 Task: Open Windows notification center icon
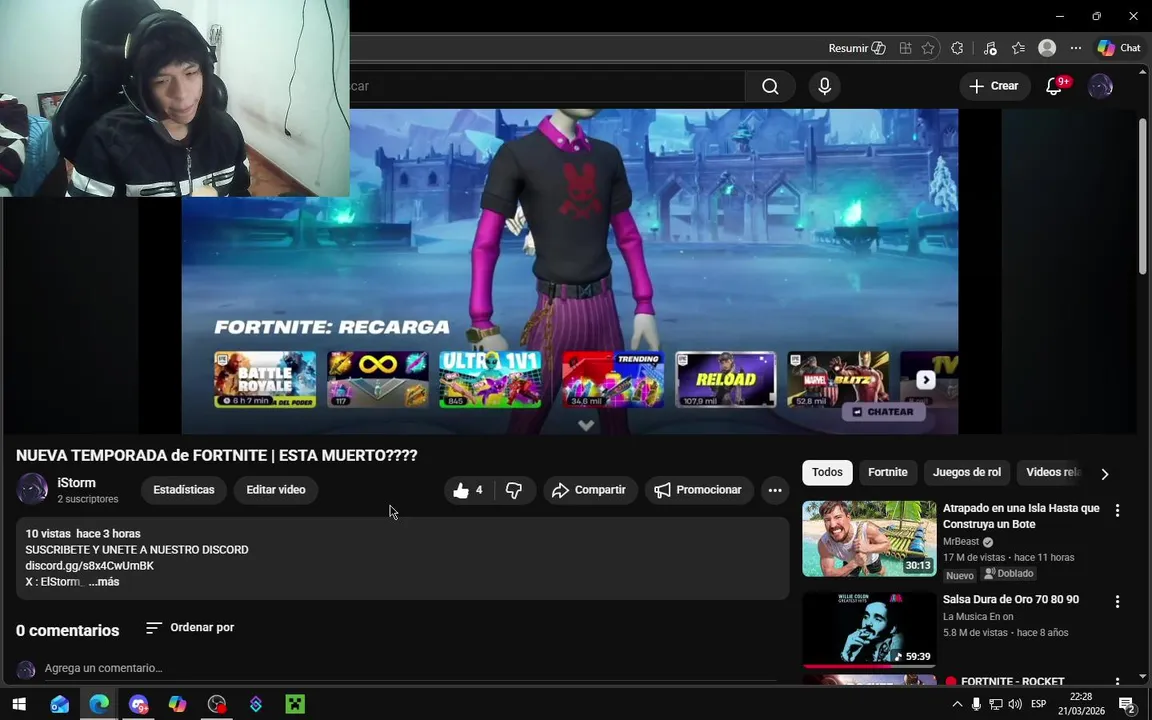1129,705
